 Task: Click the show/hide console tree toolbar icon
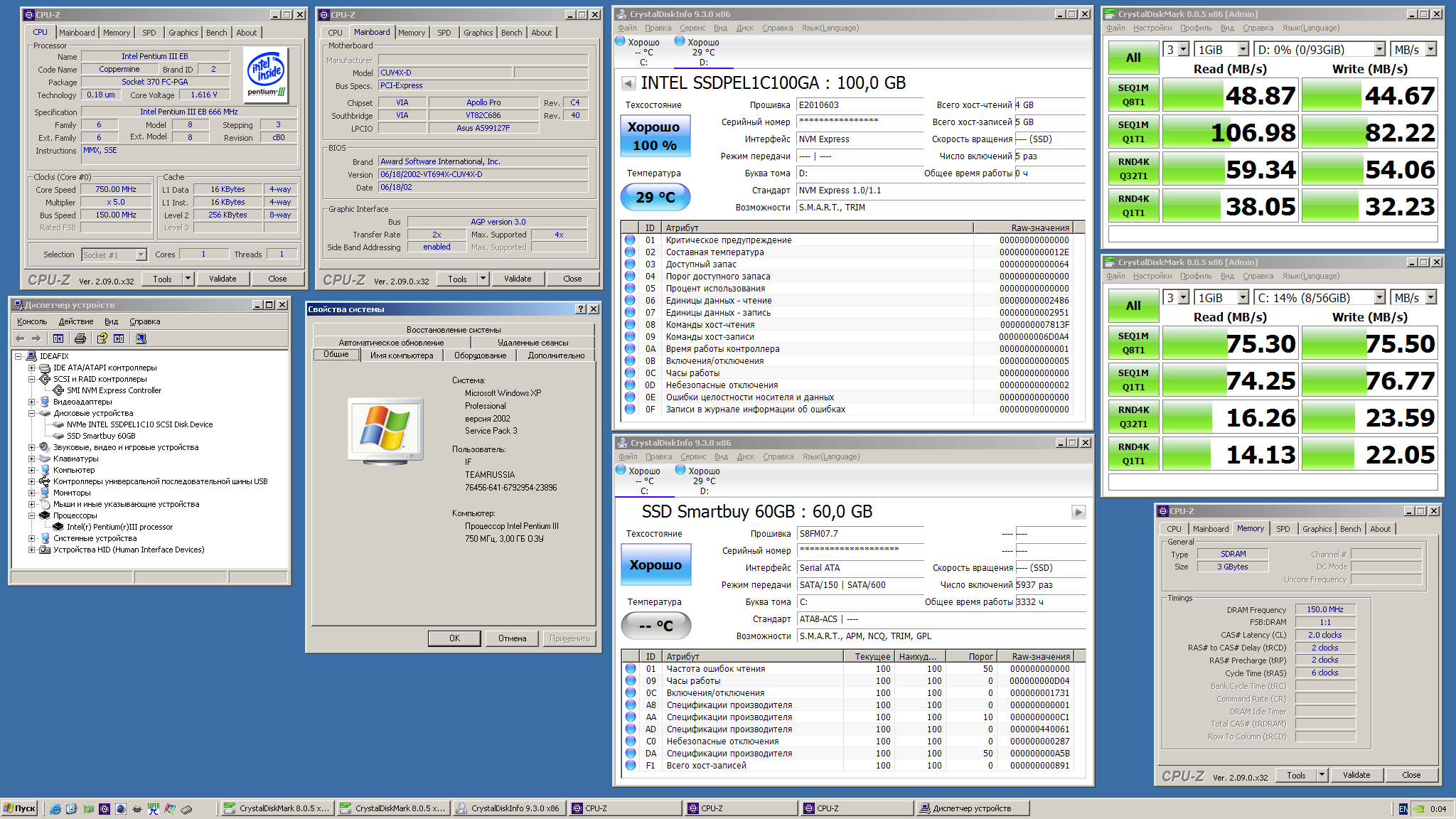[58, 338]
